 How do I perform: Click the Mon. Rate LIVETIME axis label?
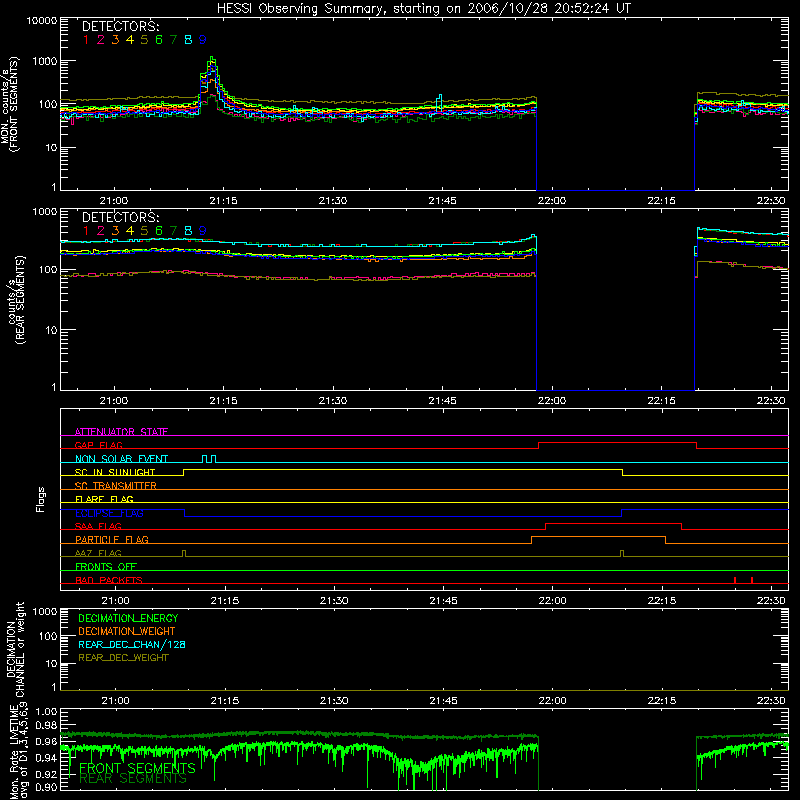[19, 751]
